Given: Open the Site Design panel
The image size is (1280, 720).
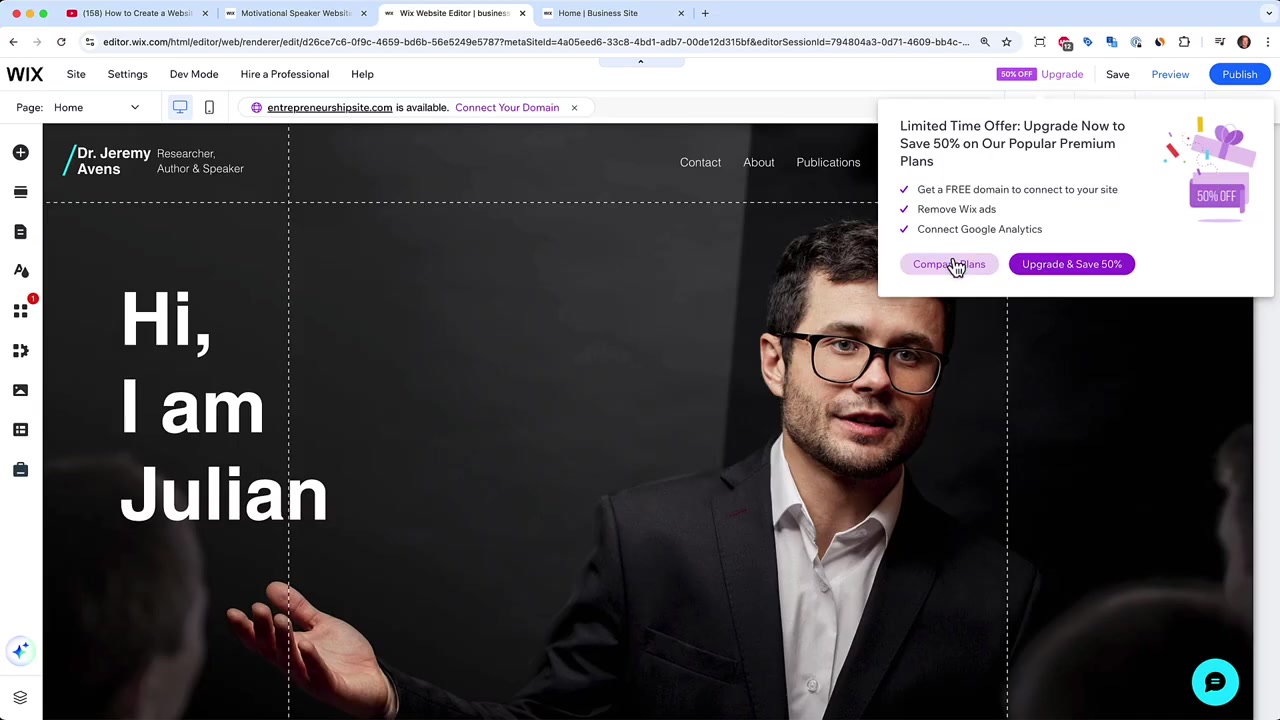Looking at the screenshot, I should (x=20, y=271).
